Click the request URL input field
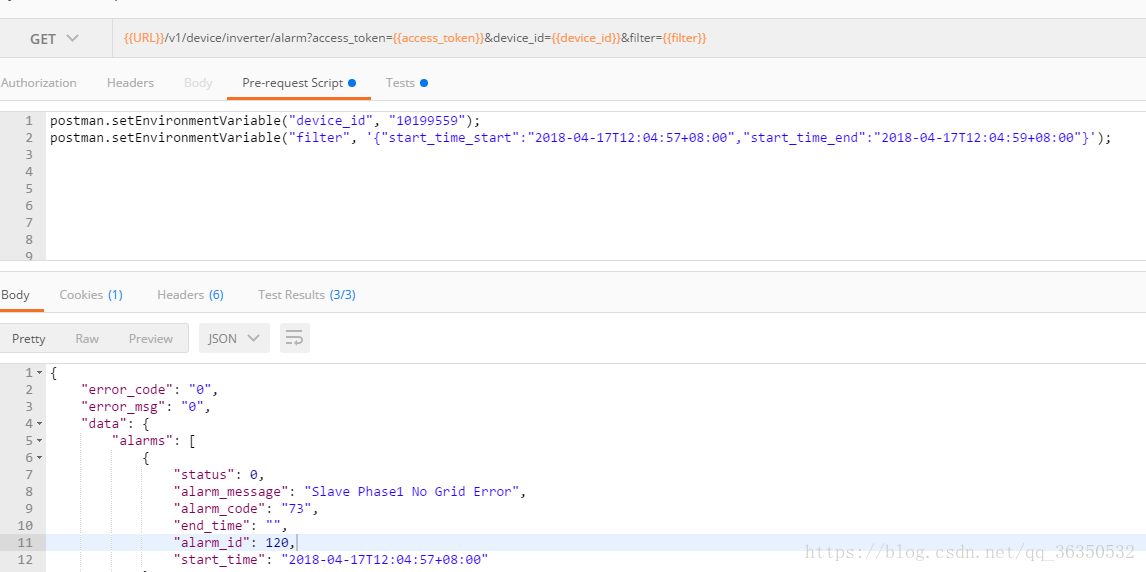The height and width of the screenshot is (572, 1146). [x=629, y=39]
